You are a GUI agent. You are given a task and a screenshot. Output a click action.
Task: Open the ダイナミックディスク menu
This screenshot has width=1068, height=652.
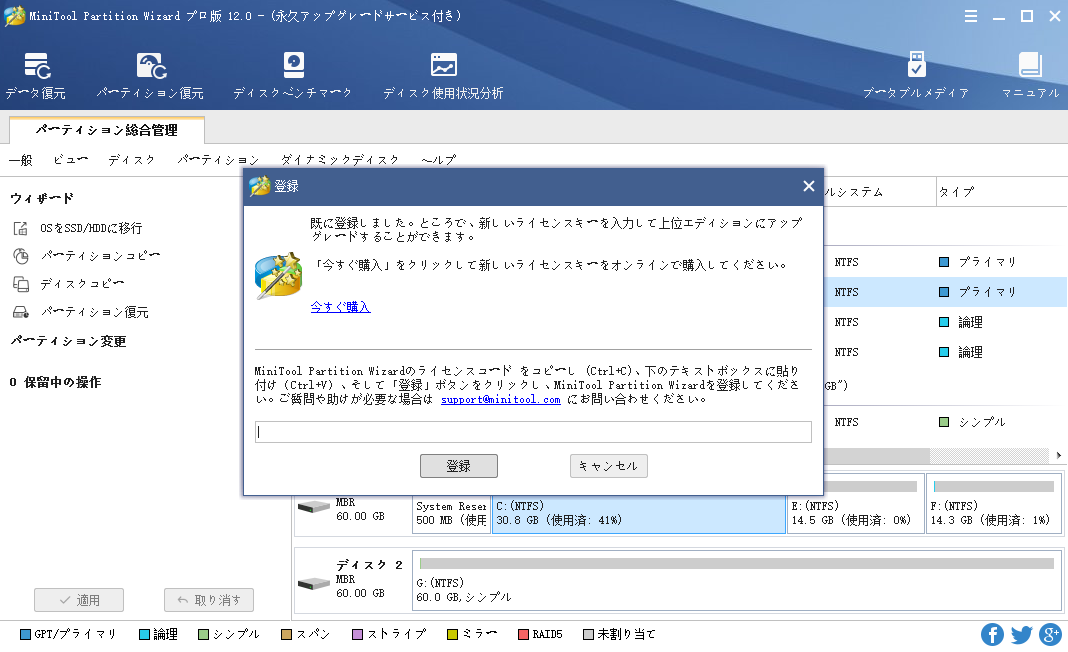340,160
